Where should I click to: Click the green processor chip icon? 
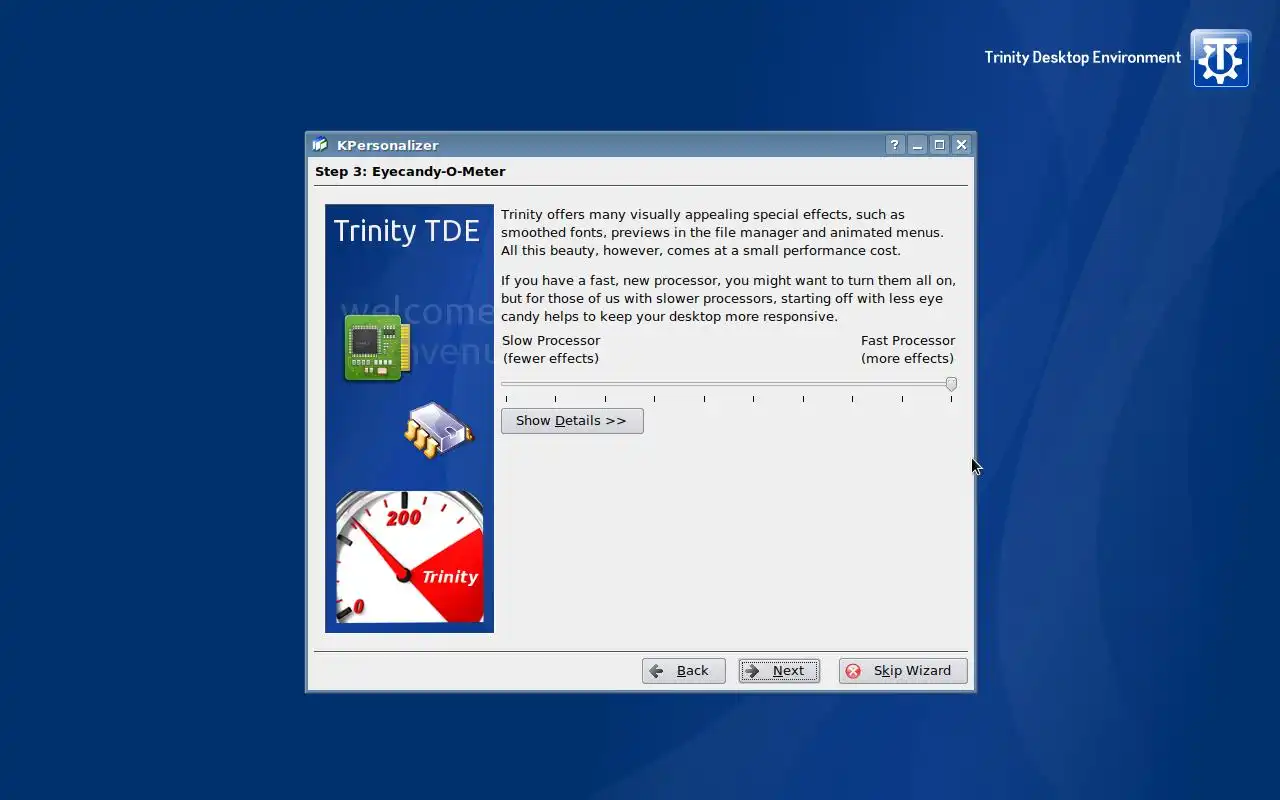[x=377, y=347]
